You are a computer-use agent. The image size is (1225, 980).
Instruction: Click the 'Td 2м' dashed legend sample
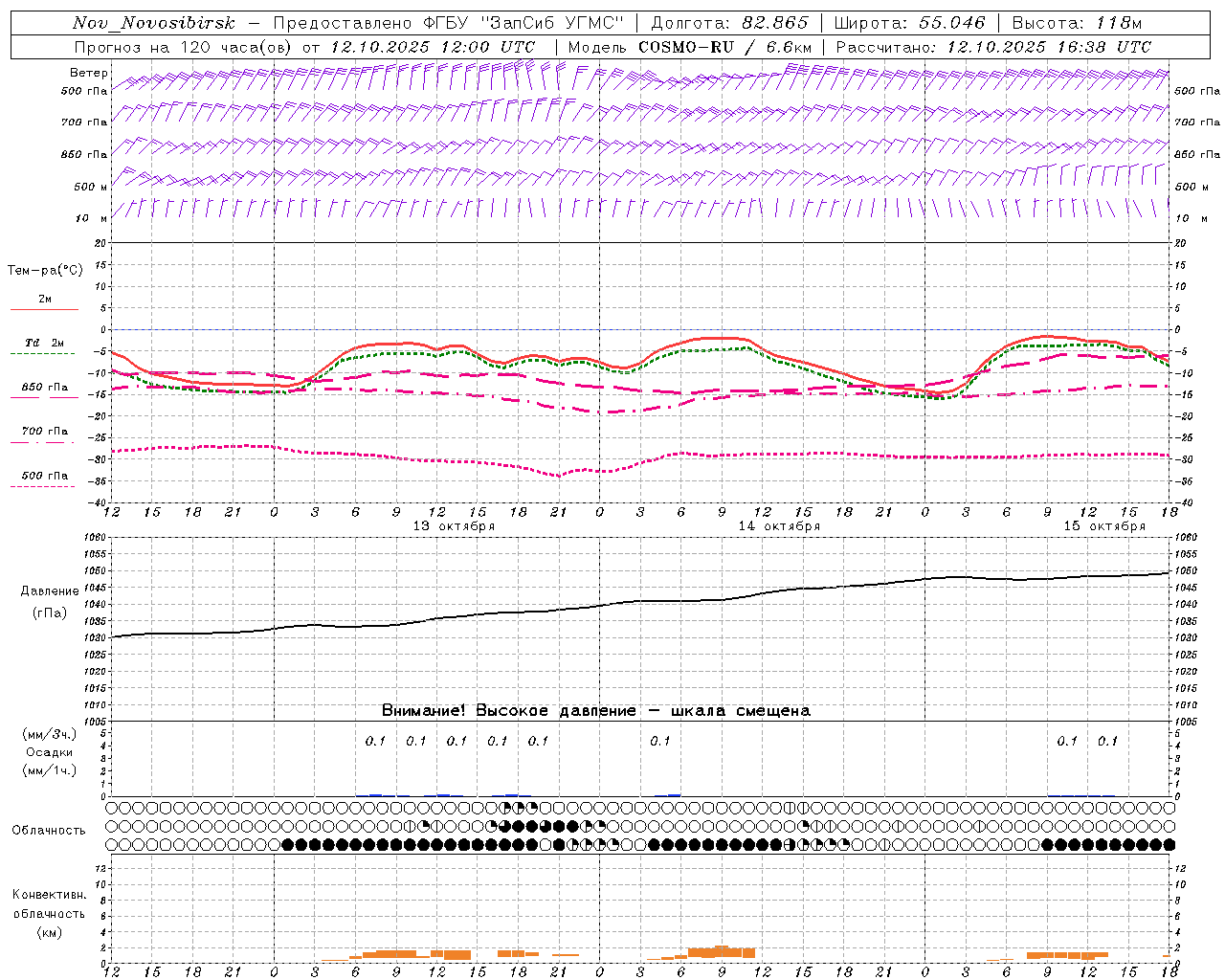click(x=42, y=354)
